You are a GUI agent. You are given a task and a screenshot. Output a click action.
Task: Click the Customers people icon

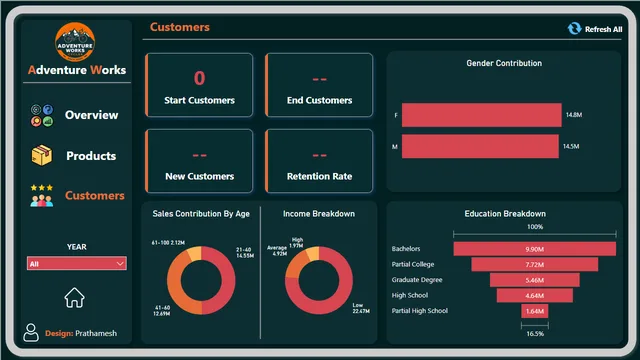click(42, 196)
